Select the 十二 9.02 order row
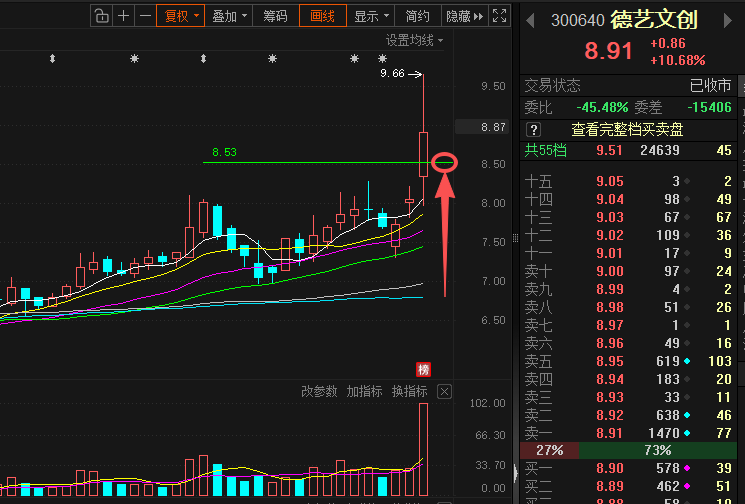745x504 pixels. click(629, 235)
